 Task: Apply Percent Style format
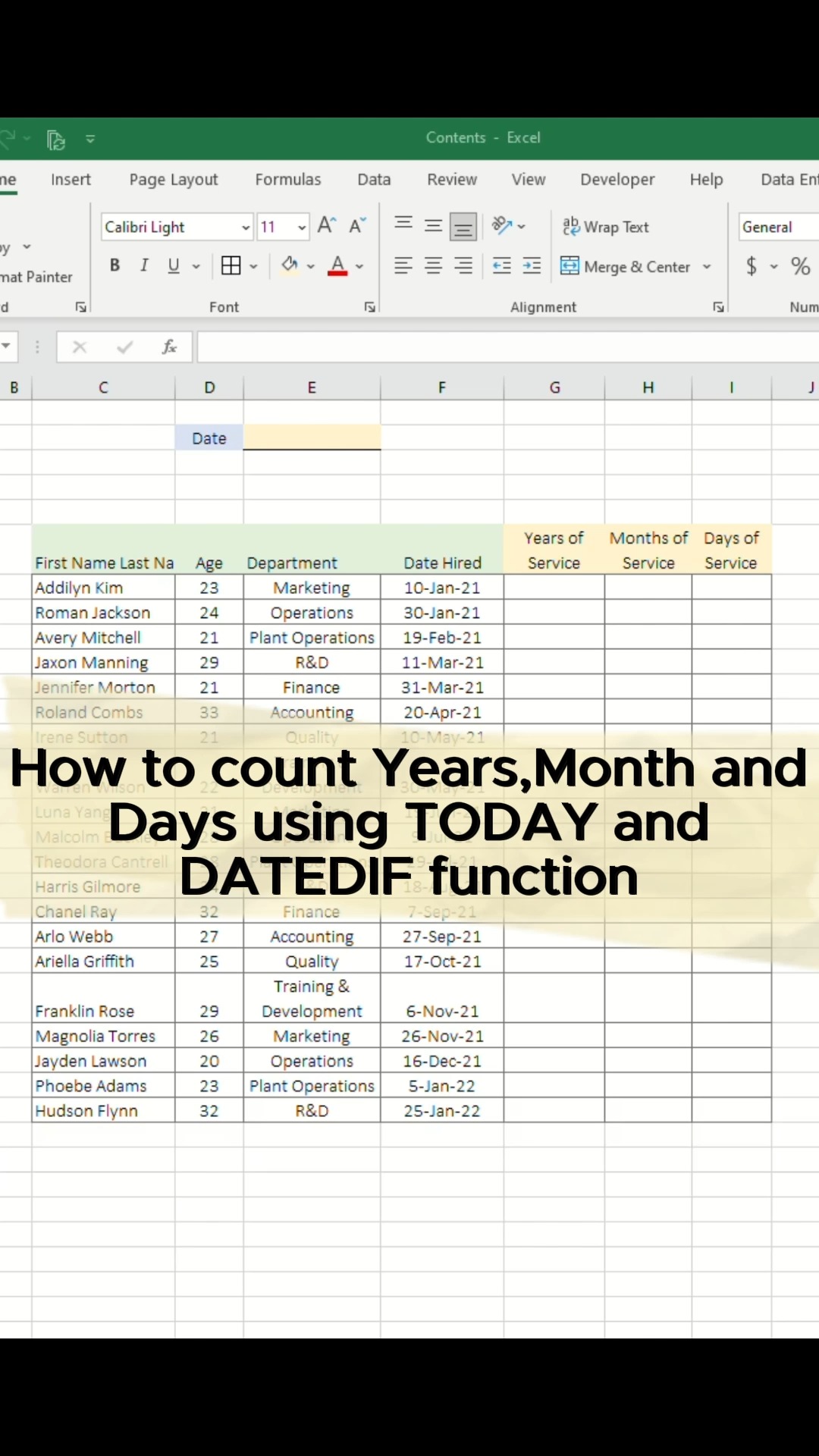click(x=800, y=266)
